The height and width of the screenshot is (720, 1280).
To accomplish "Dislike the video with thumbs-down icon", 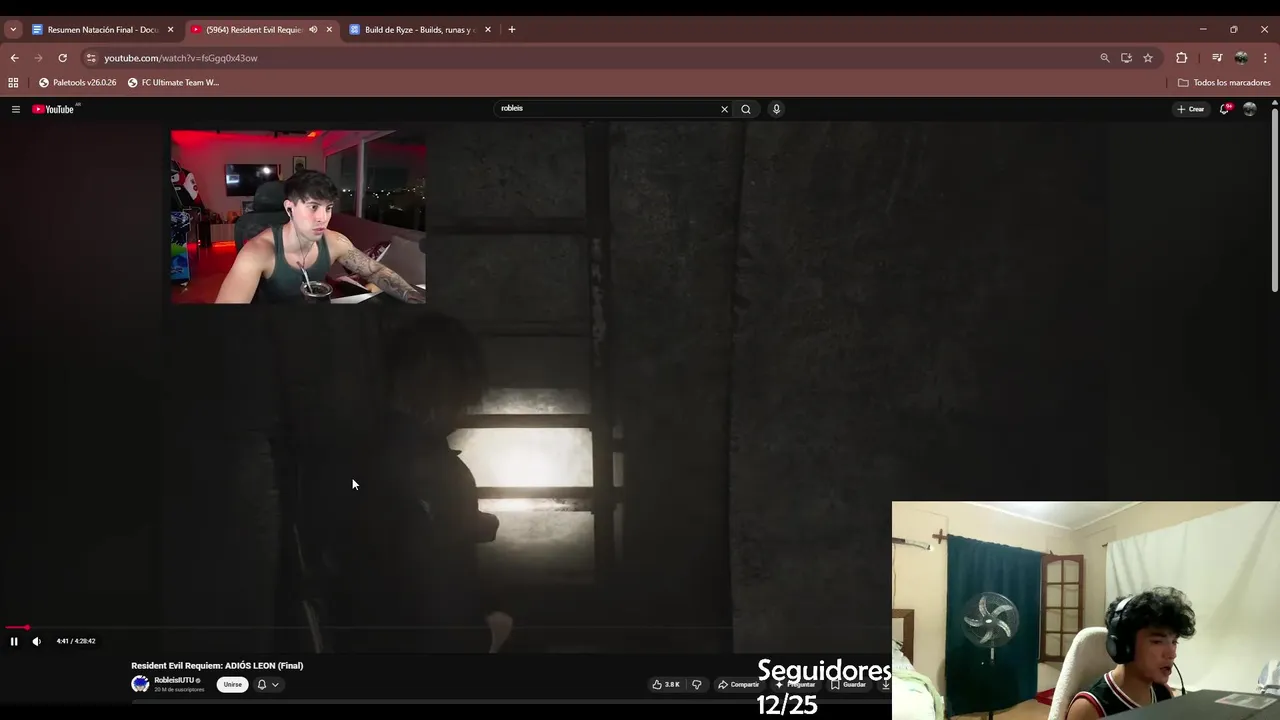I will [x=697, y=685].
